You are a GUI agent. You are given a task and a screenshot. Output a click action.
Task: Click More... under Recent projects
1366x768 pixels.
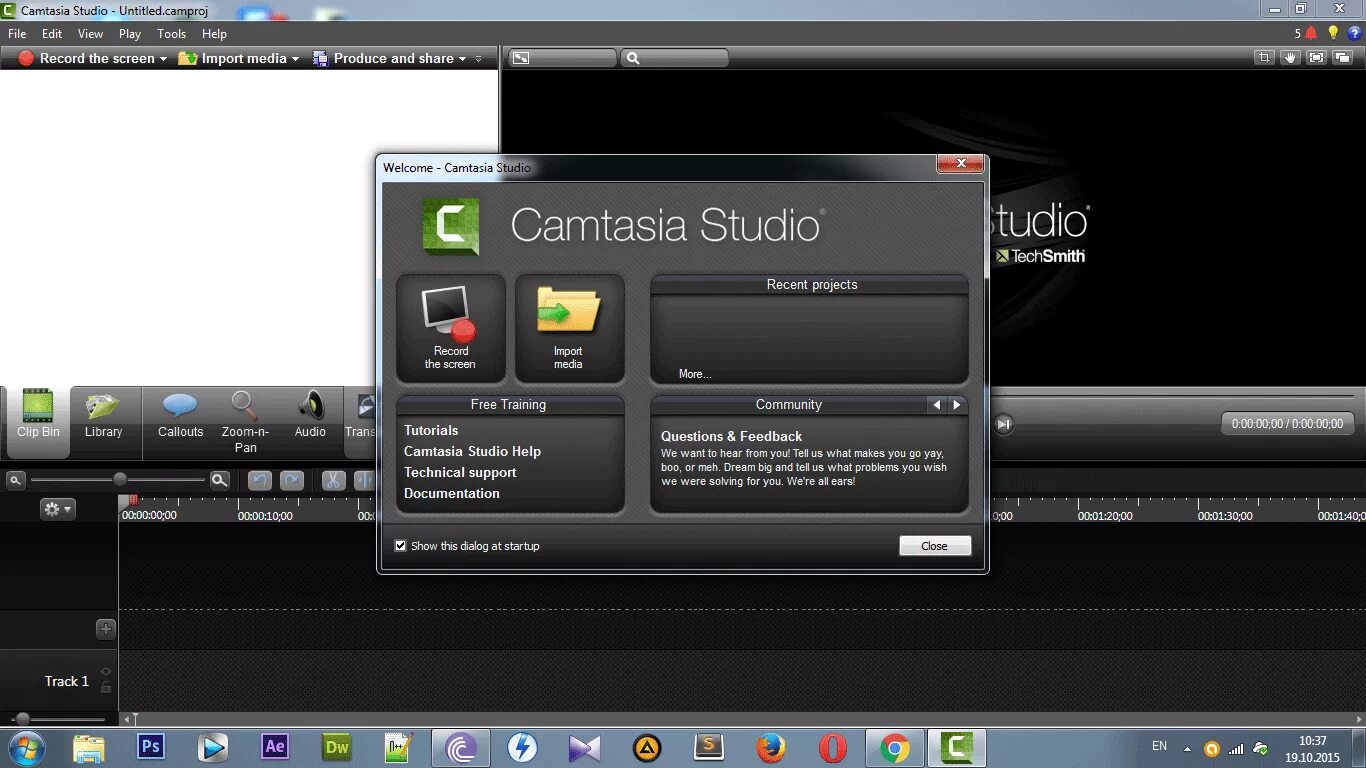[695, 374]
